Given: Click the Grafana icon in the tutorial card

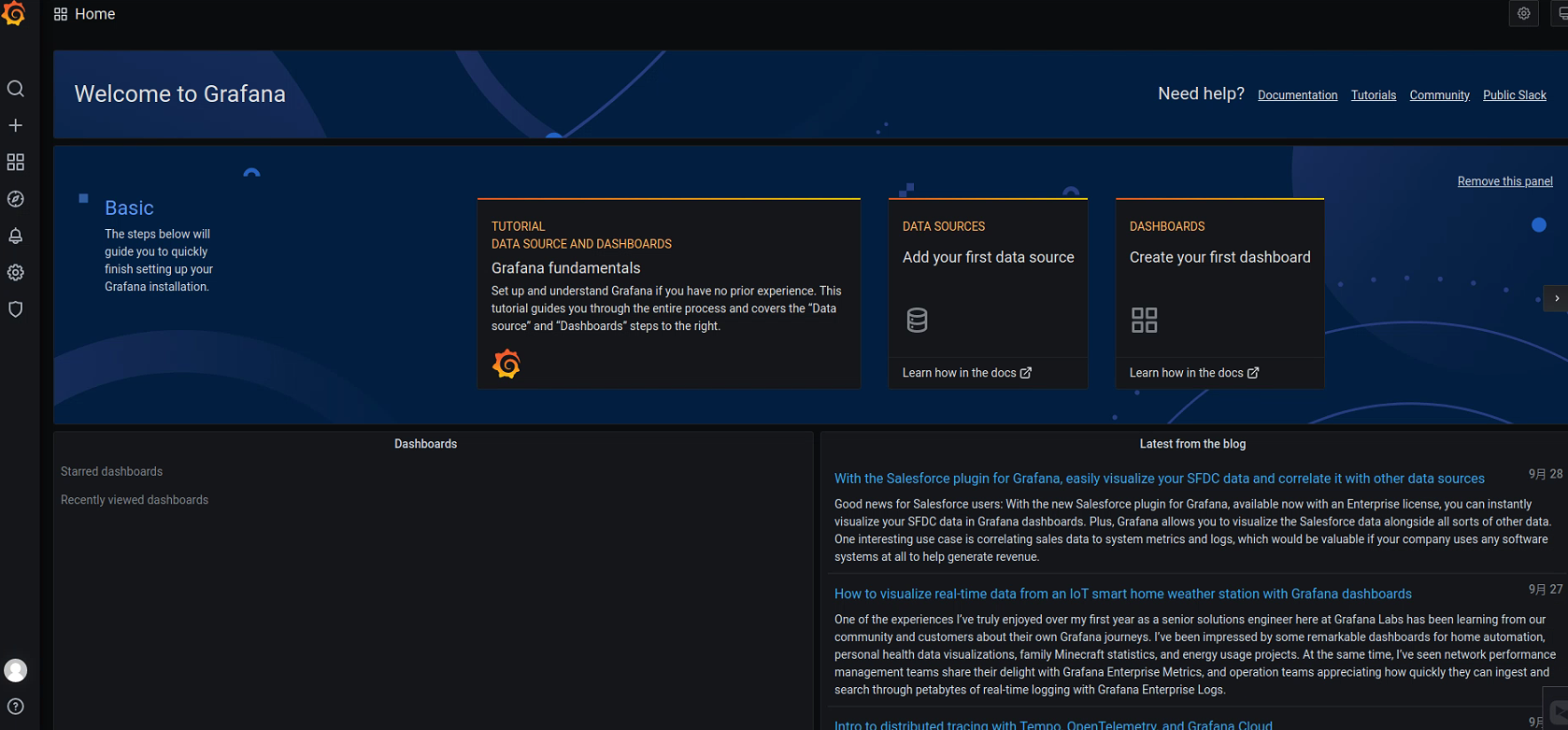Looking at the screenshot, I should [506, 364].
